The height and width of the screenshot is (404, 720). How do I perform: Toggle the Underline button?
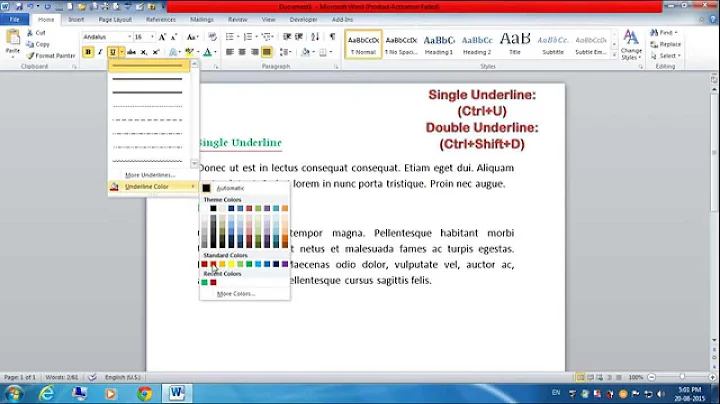coord(112,52)
